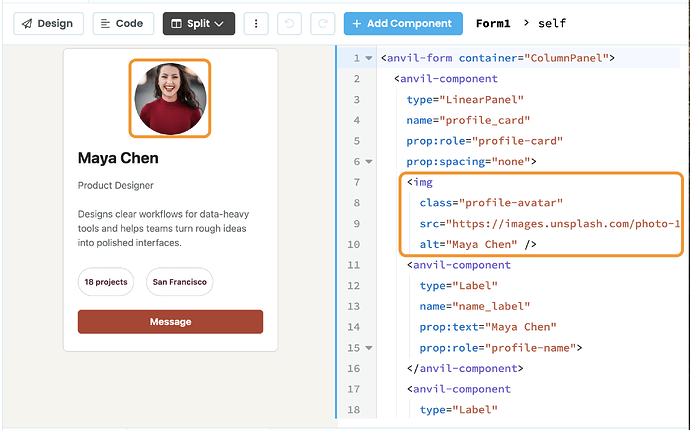The image size is (690, 430).
Task: Click the Message button in preview
Action: (x=170, y=322)
